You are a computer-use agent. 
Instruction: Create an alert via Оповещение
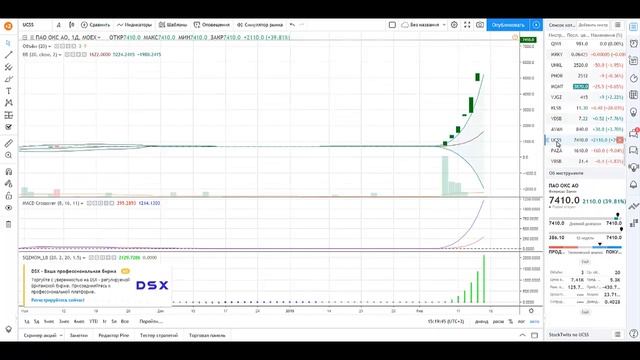coord(212,25)
